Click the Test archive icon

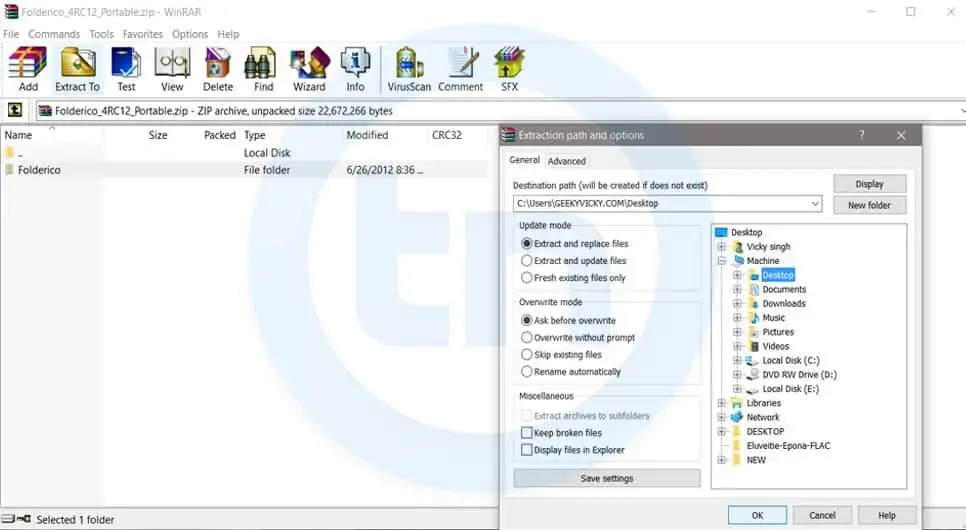click(x=126, y=62)
